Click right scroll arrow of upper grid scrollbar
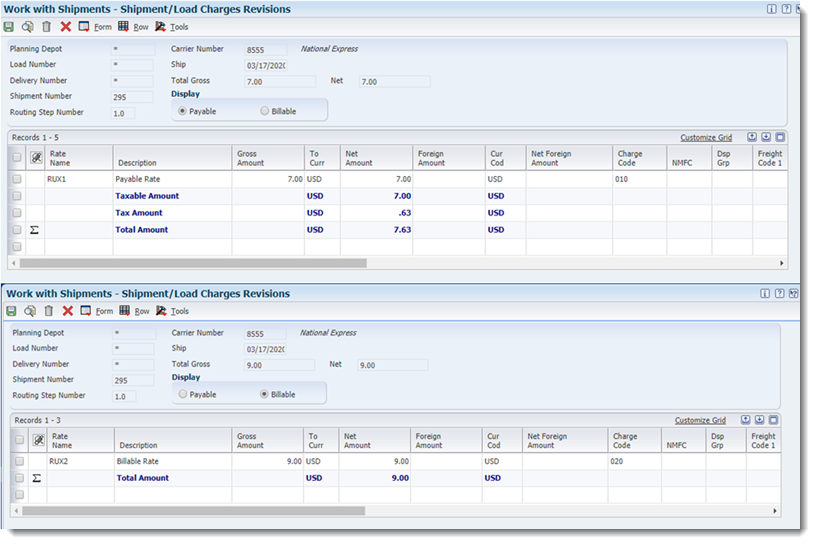This screenshot has width=815, height=544. (x=781, y=263)
